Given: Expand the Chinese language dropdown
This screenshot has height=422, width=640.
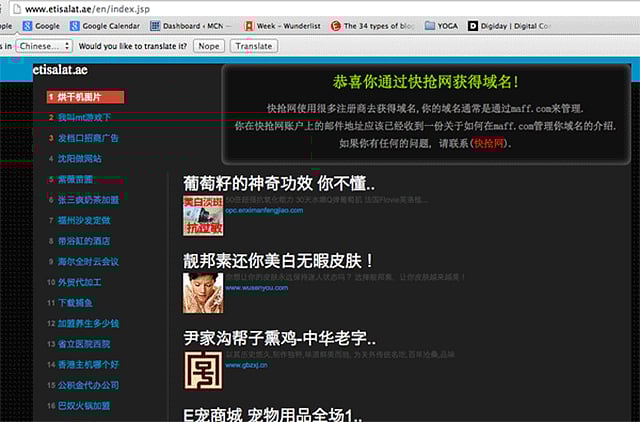Looking at the screenshot, I should click(x=44, y=46).
